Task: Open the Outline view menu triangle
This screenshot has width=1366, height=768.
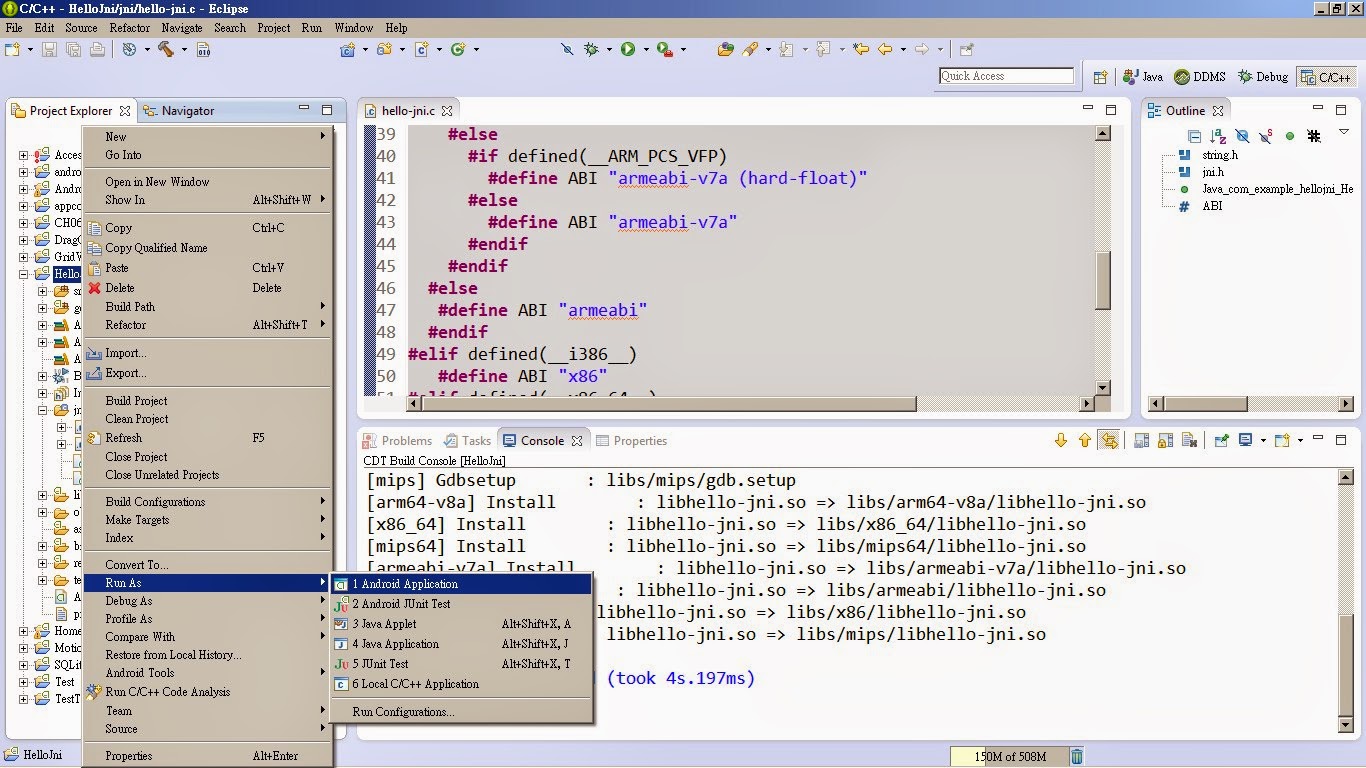Action: click(x=1343, y=132)
